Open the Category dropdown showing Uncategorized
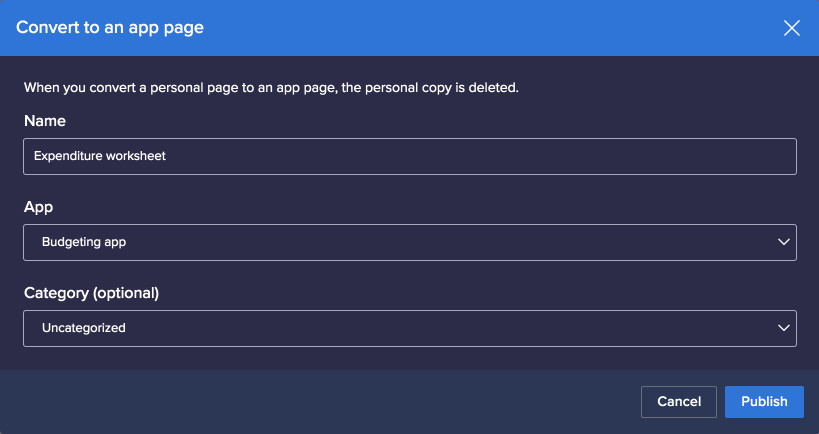Image resolution: width=819 pixels, height=434 pixels. [x=410, y=329]
